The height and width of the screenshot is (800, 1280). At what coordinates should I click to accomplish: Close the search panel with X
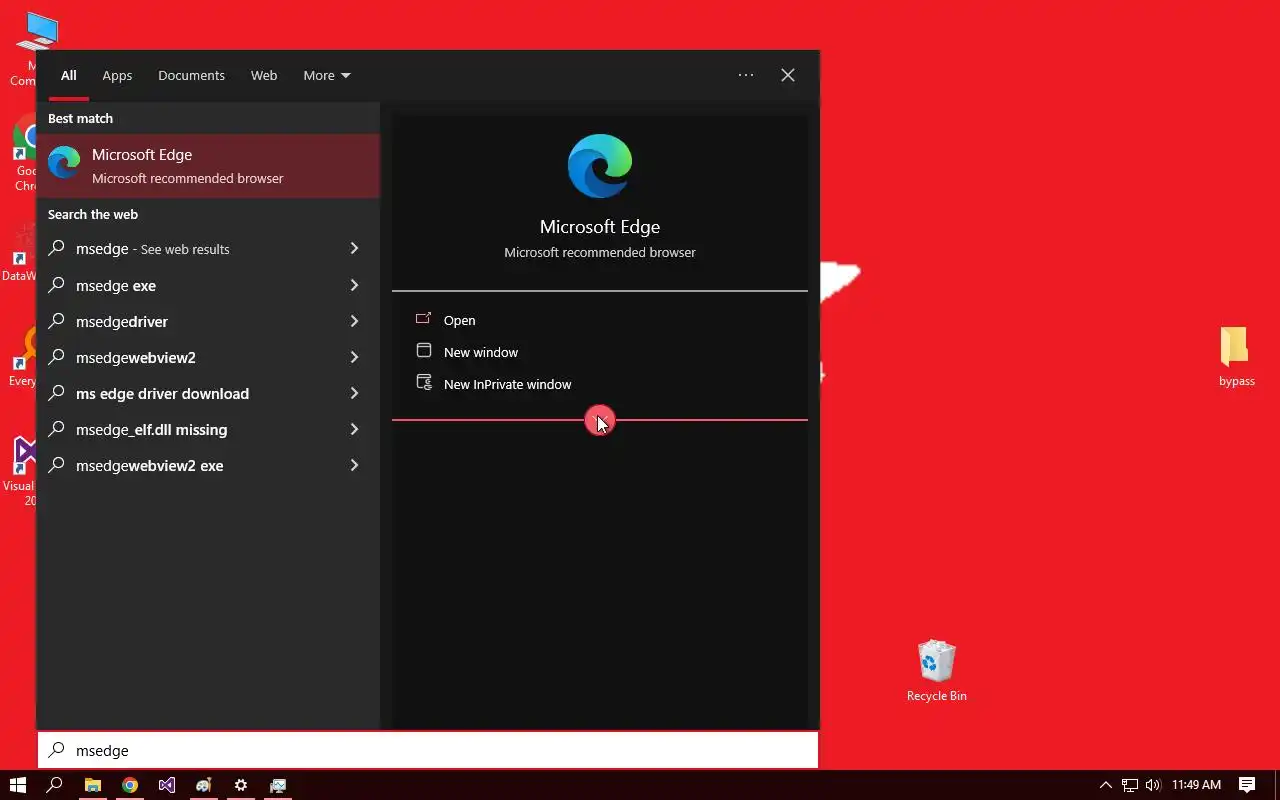[x=788, y=75]
